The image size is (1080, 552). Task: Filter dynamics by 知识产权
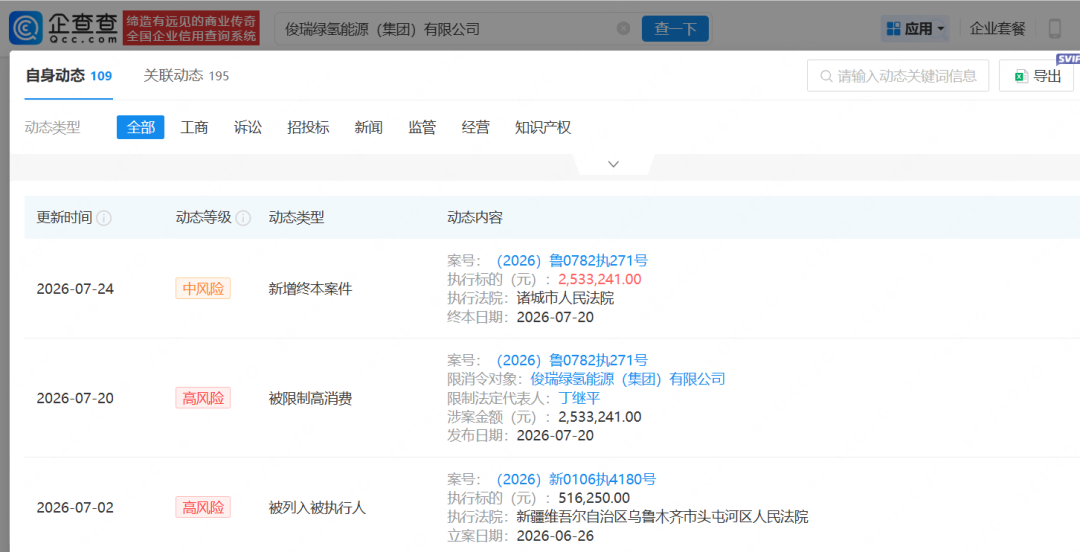543,127
